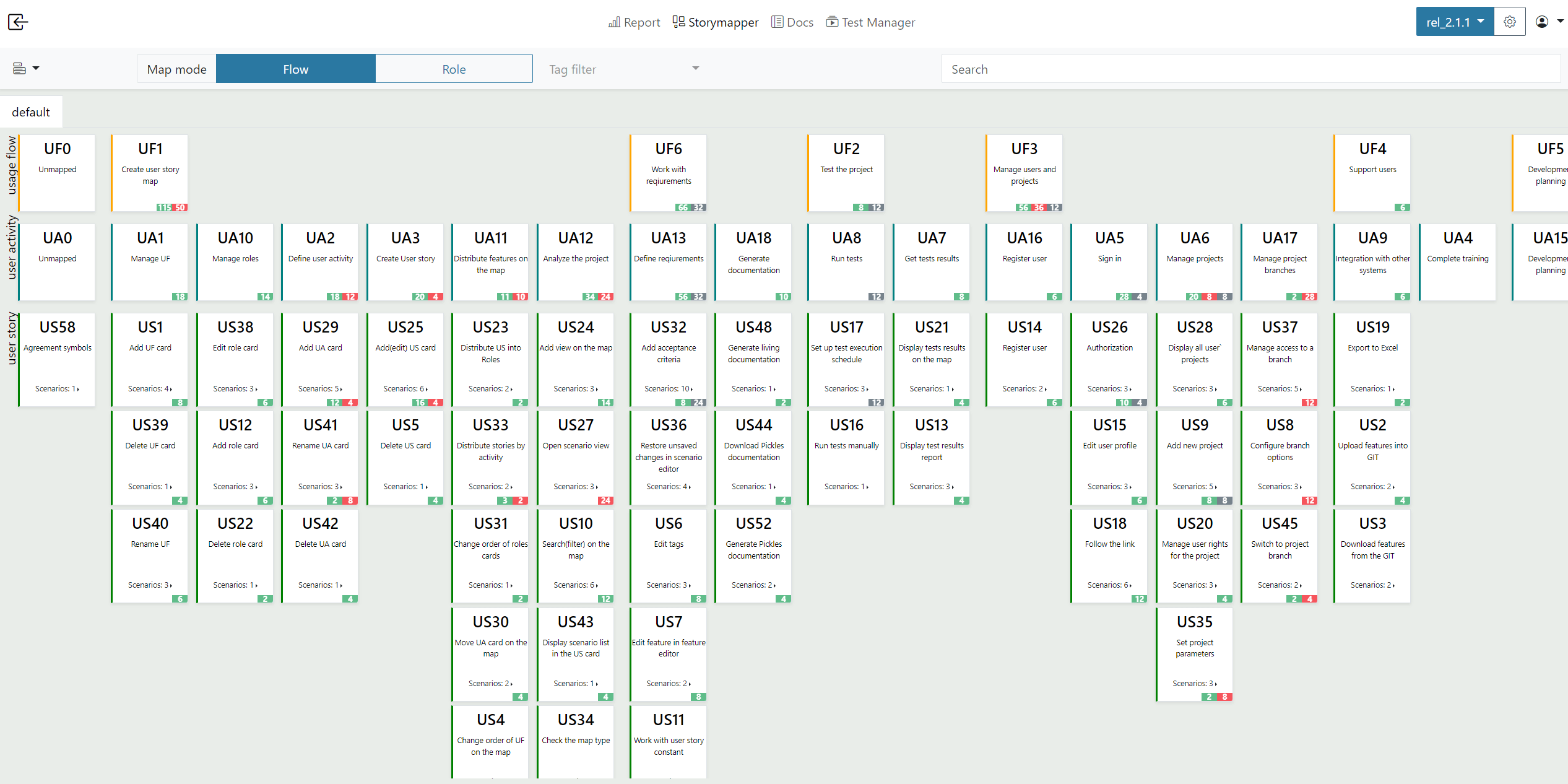
Task: Expand scenarios of US32 acceptance criteria
Action: pyautogui.click(x=669, y=389)
